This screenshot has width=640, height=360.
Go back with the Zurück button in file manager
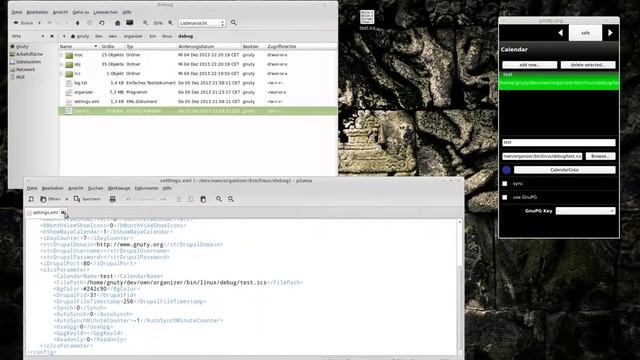[24, 23]
